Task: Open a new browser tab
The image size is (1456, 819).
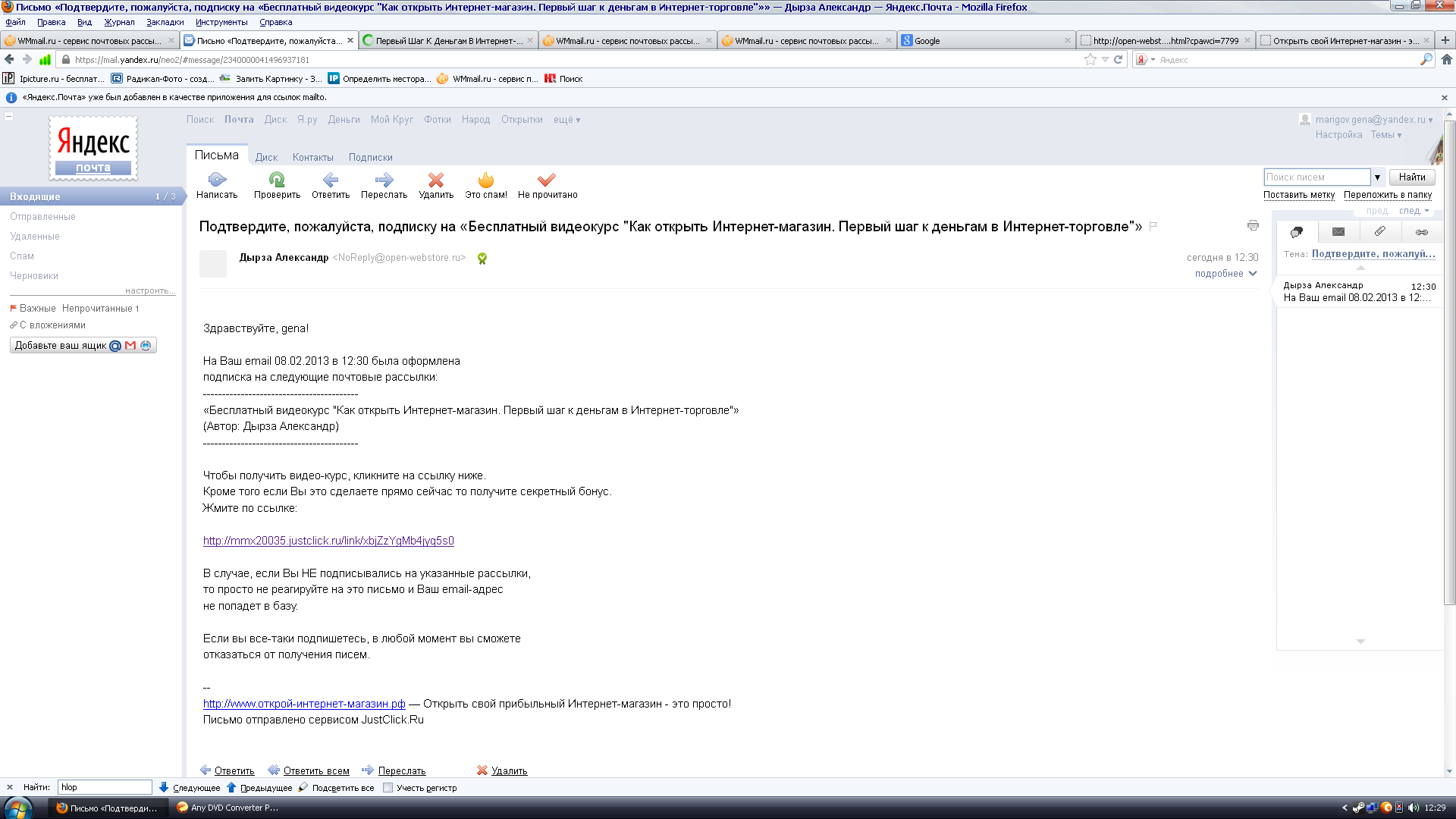Action: 1445,40
